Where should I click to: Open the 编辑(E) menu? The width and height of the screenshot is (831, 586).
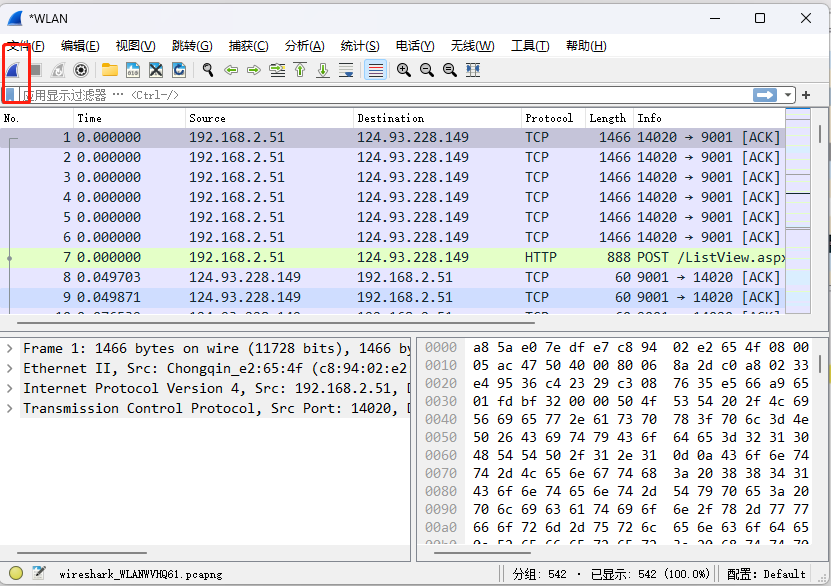pyautogui.click(x=80, y=46)
